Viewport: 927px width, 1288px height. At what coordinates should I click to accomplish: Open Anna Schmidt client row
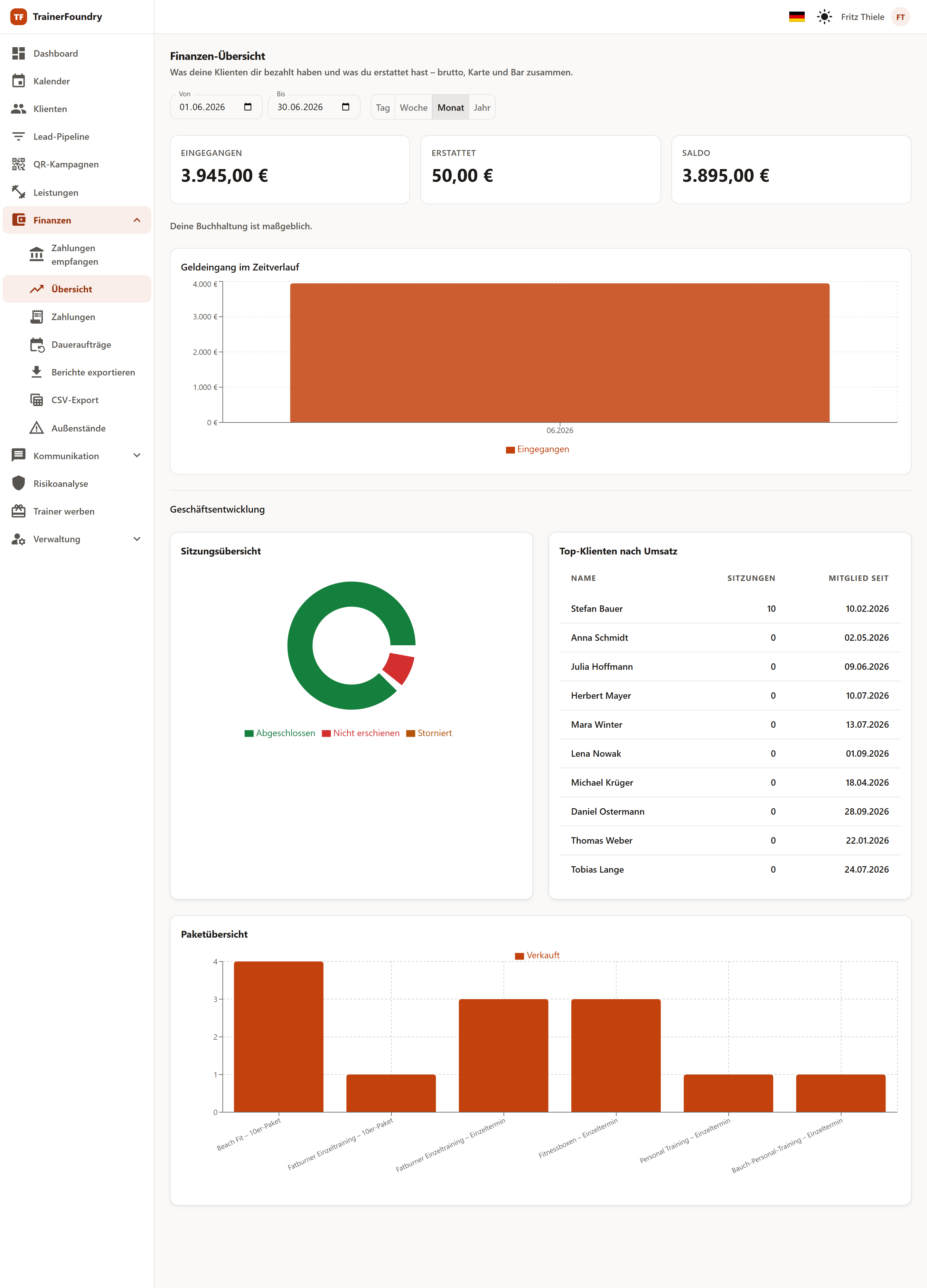coord(729,638)
